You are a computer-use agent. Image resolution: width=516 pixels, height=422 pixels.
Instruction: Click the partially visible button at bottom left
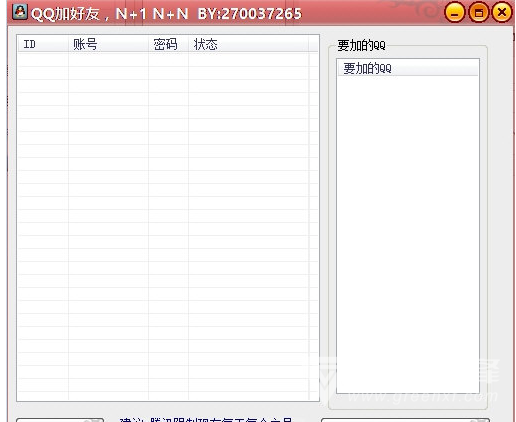pyautogui.click(x=60, y=420)
